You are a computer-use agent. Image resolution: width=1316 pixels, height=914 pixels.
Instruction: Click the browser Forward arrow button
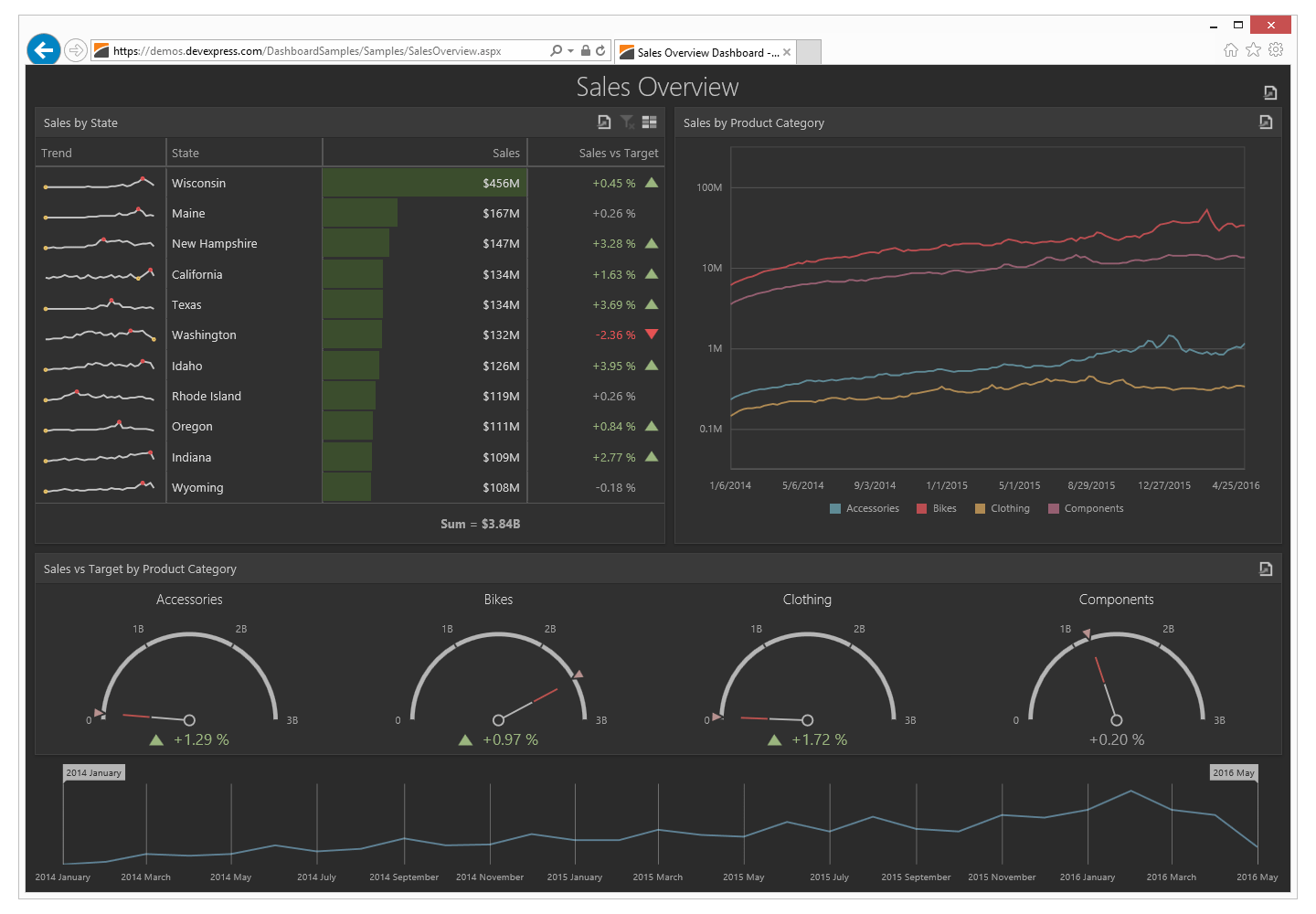pyautogui.click(x=76, y=50)
